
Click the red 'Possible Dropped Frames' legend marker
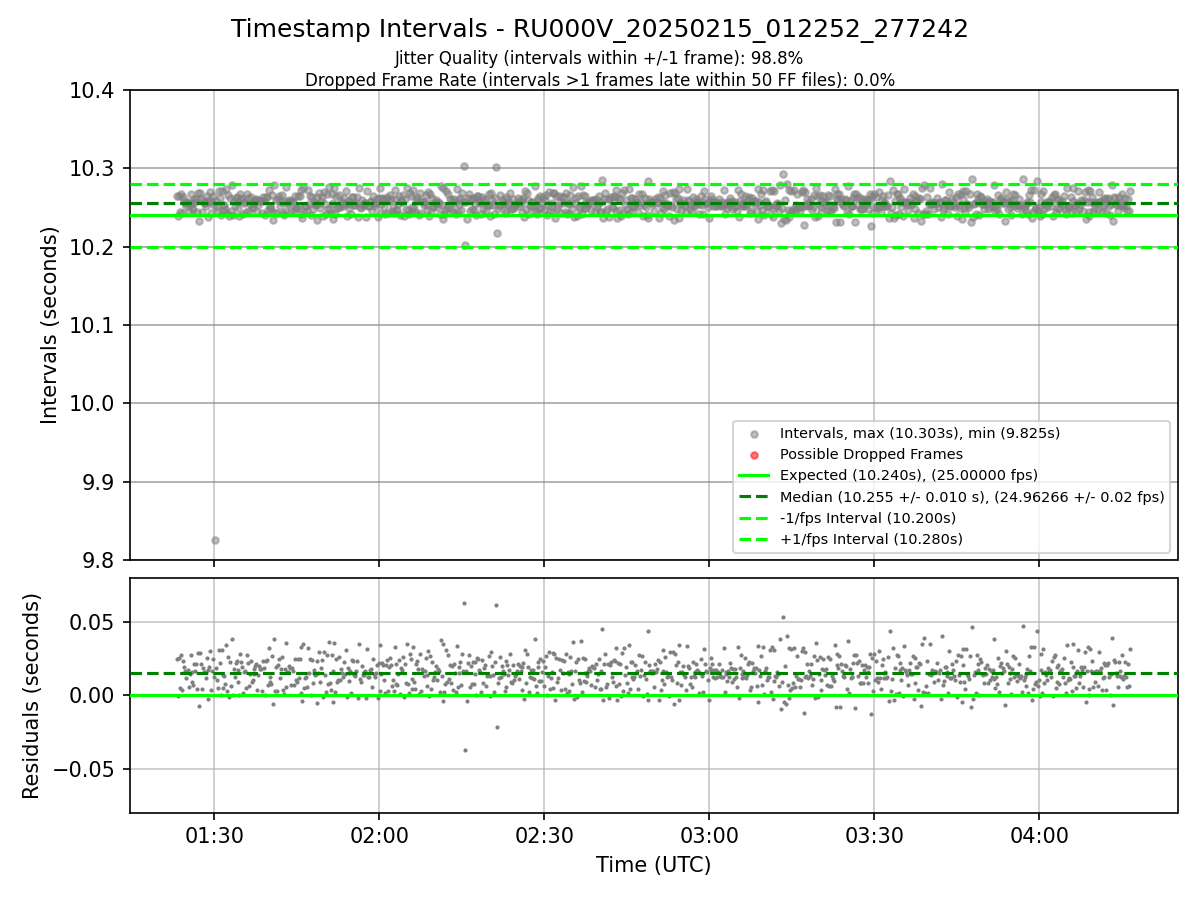tap(755, 454)
